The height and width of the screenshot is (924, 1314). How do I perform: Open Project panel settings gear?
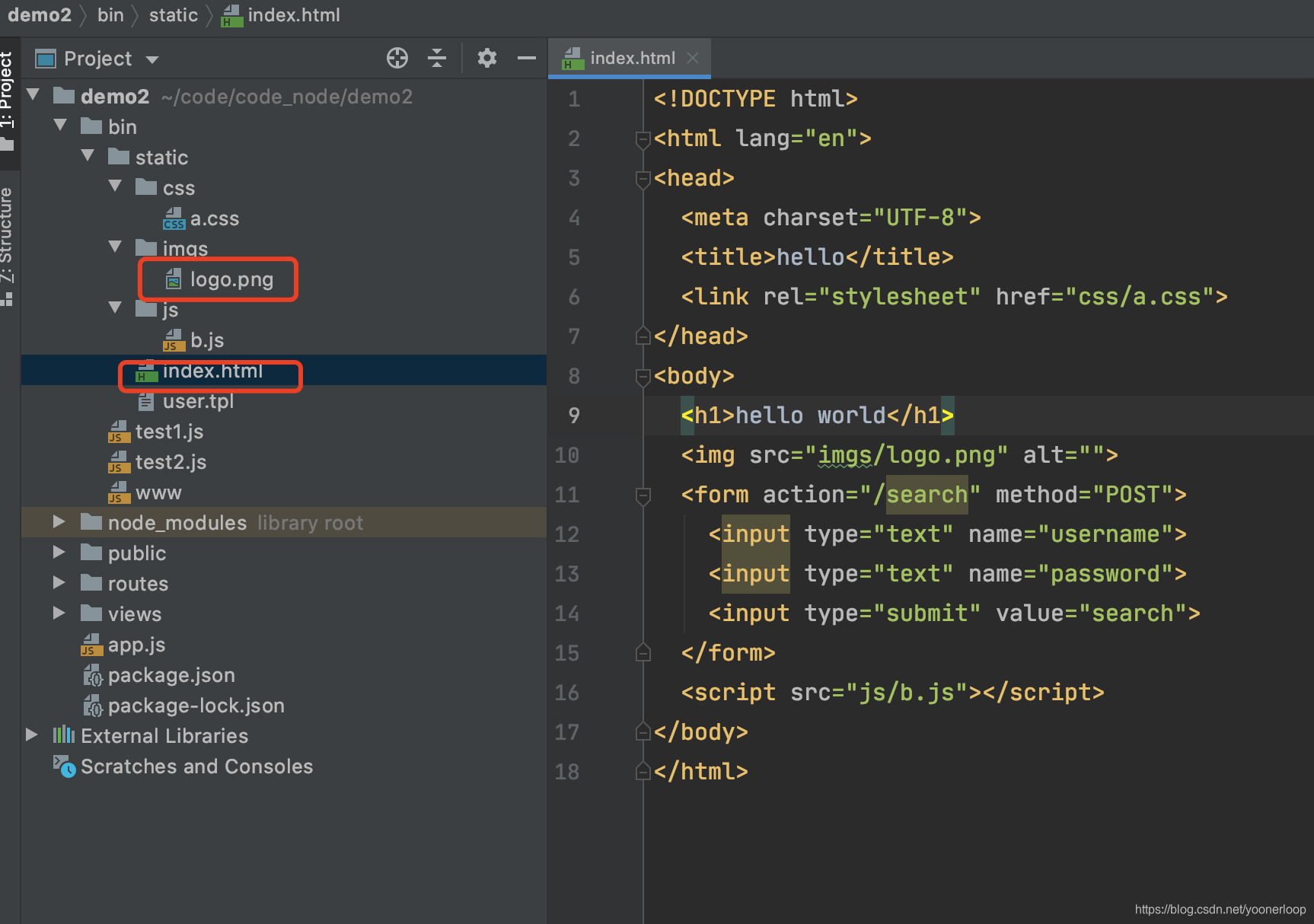pyautogui.click(x=487, y=58)
